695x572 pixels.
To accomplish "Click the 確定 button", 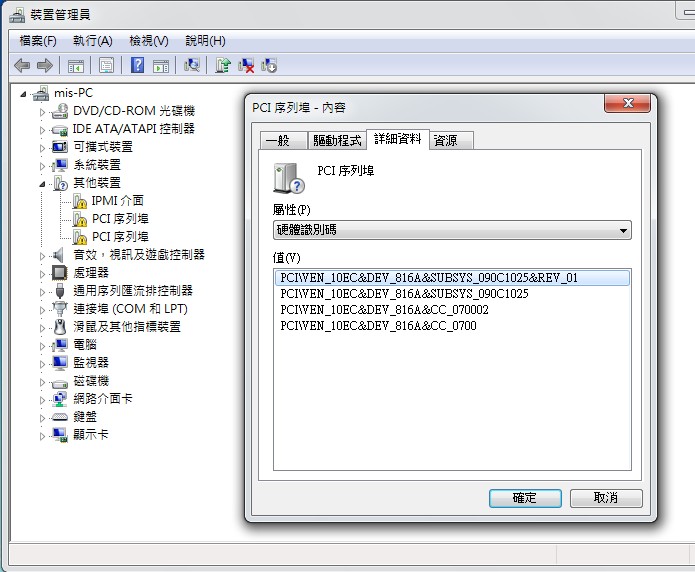I will pyautogui.click(x=525, y=498).
